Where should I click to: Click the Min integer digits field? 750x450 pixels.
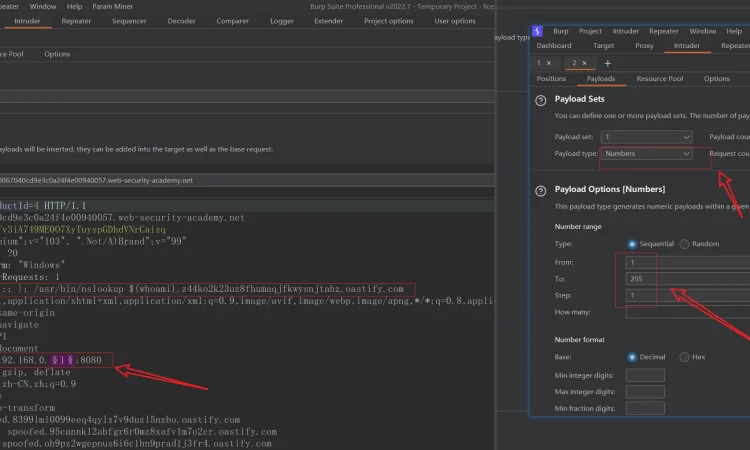click(645, 375)
